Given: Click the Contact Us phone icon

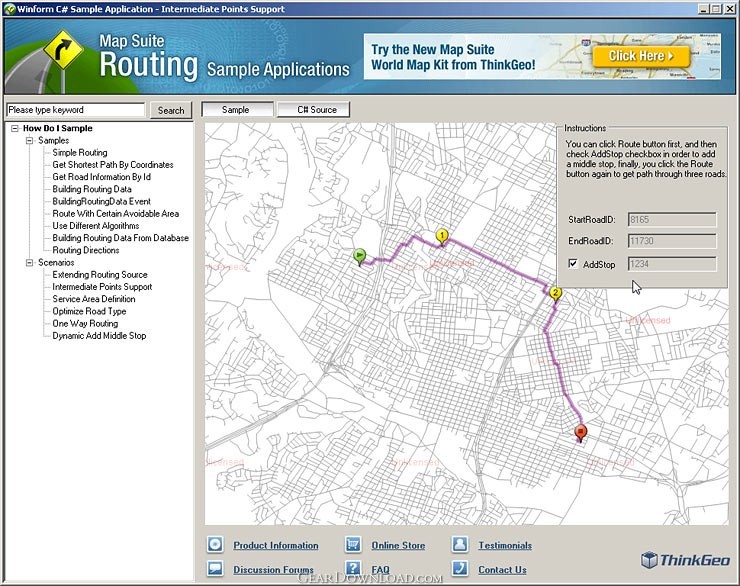Looking at the screenshot, I should (460, 568).
